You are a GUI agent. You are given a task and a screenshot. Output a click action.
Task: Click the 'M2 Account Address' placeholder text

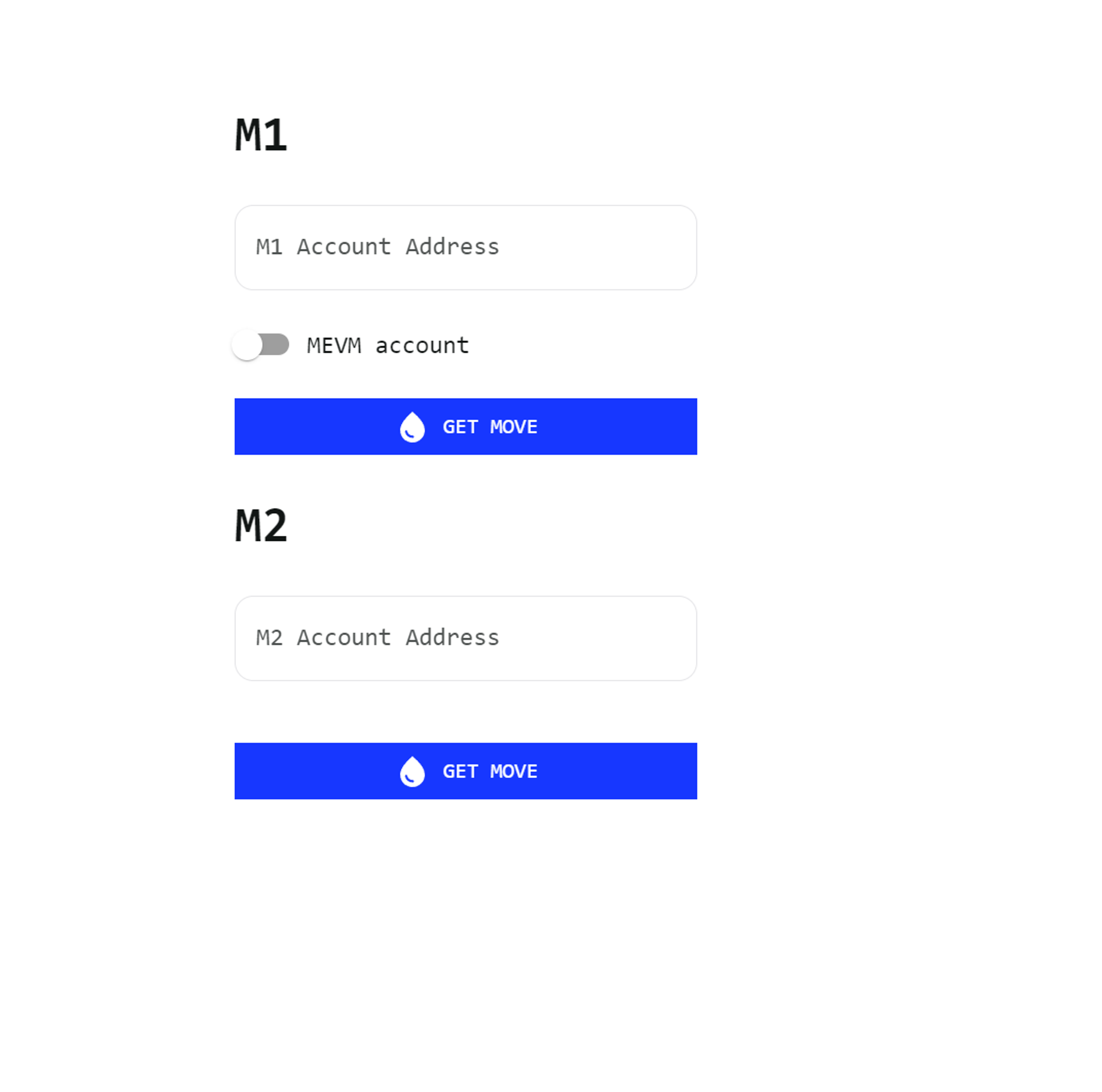click(x=377, y=638)
